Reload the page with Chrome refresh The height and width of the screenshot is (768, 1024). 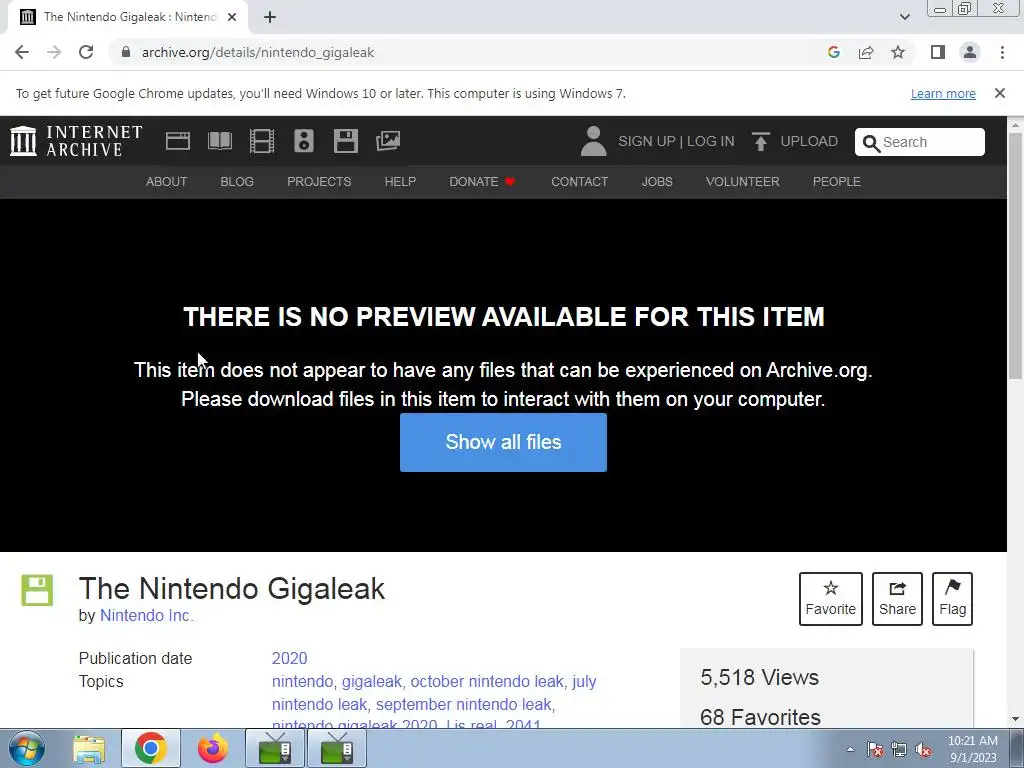86,52
